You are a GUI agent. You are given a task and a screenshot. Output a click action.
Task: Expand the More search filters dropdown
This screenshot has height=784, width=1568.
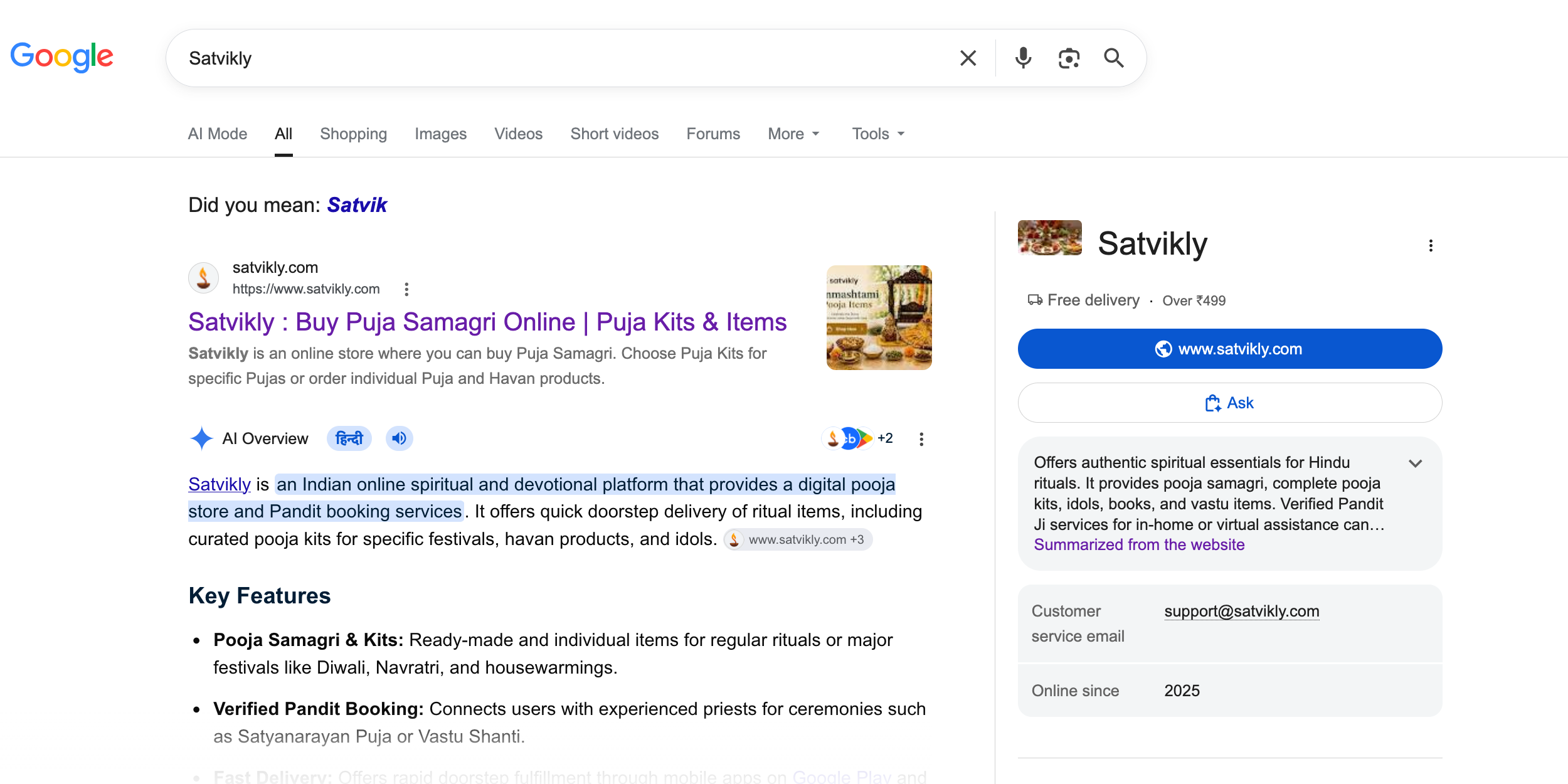[x=794, y=134]
